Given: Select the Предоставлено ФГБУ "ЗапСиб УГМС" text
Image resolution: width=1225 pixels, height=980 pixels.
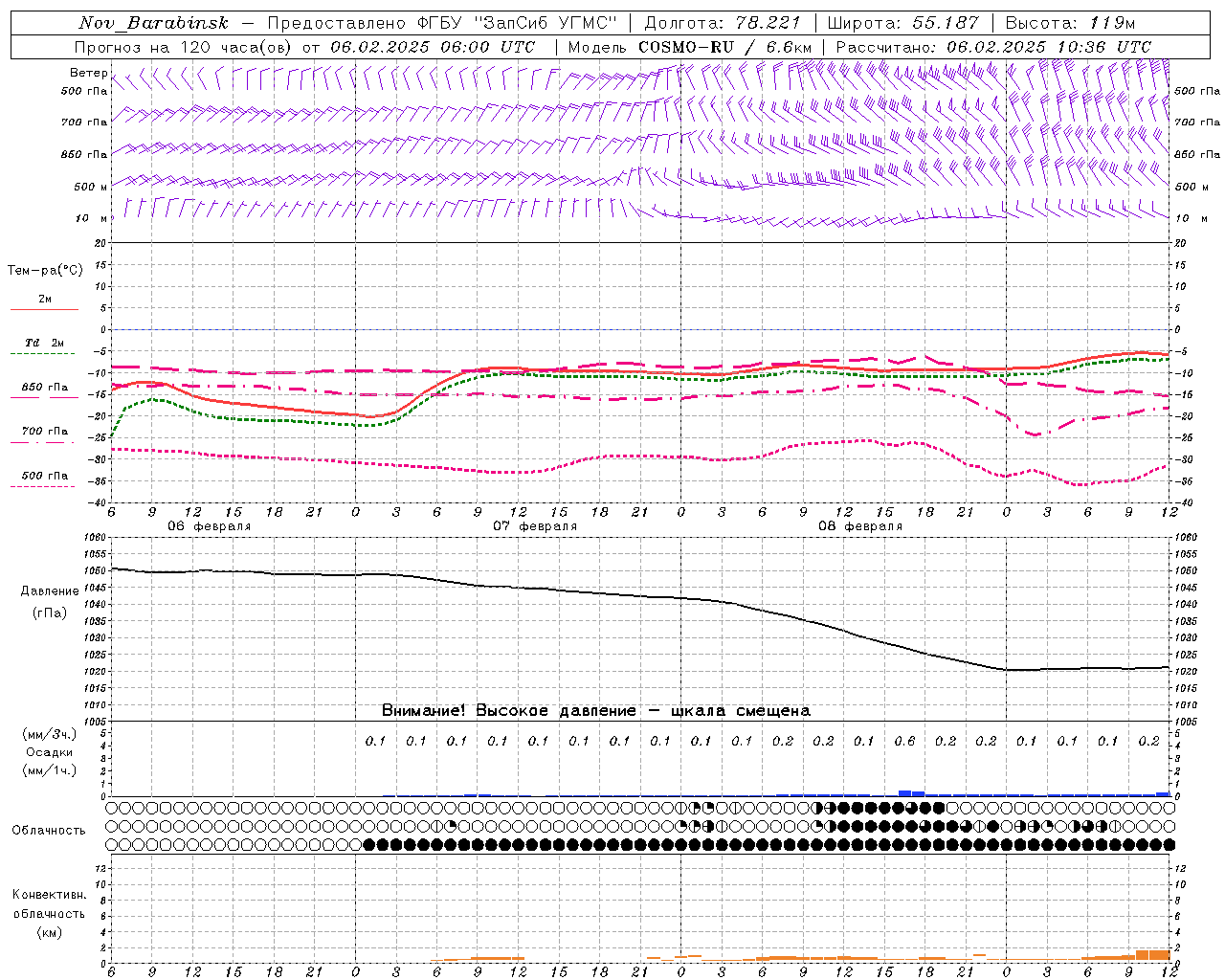Looking at the screenshot, I should (441, 23).
